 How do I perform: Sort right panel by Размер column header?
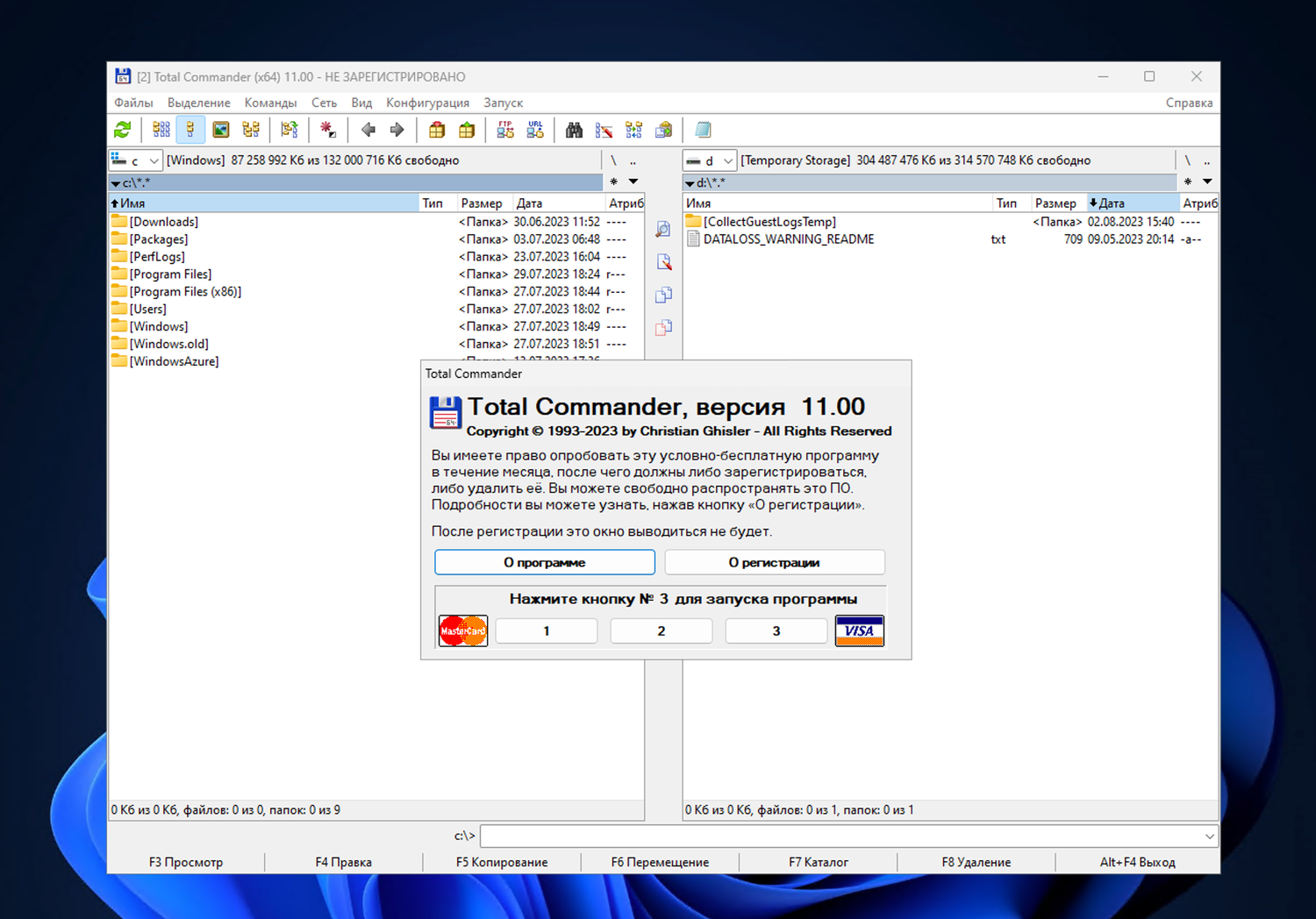pos(1057,203)
